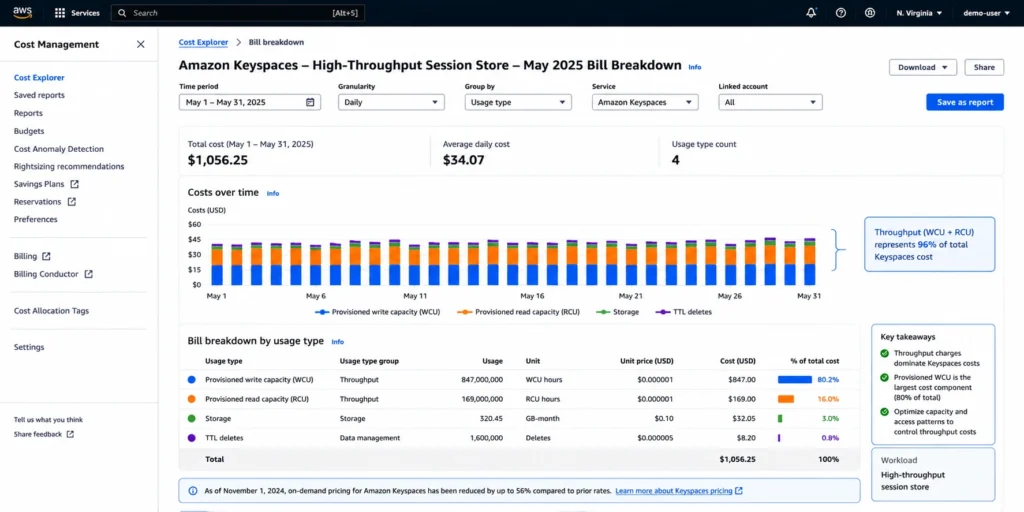
Task: Click external link icon beside Billing Conductor
Action: (89, 274)
